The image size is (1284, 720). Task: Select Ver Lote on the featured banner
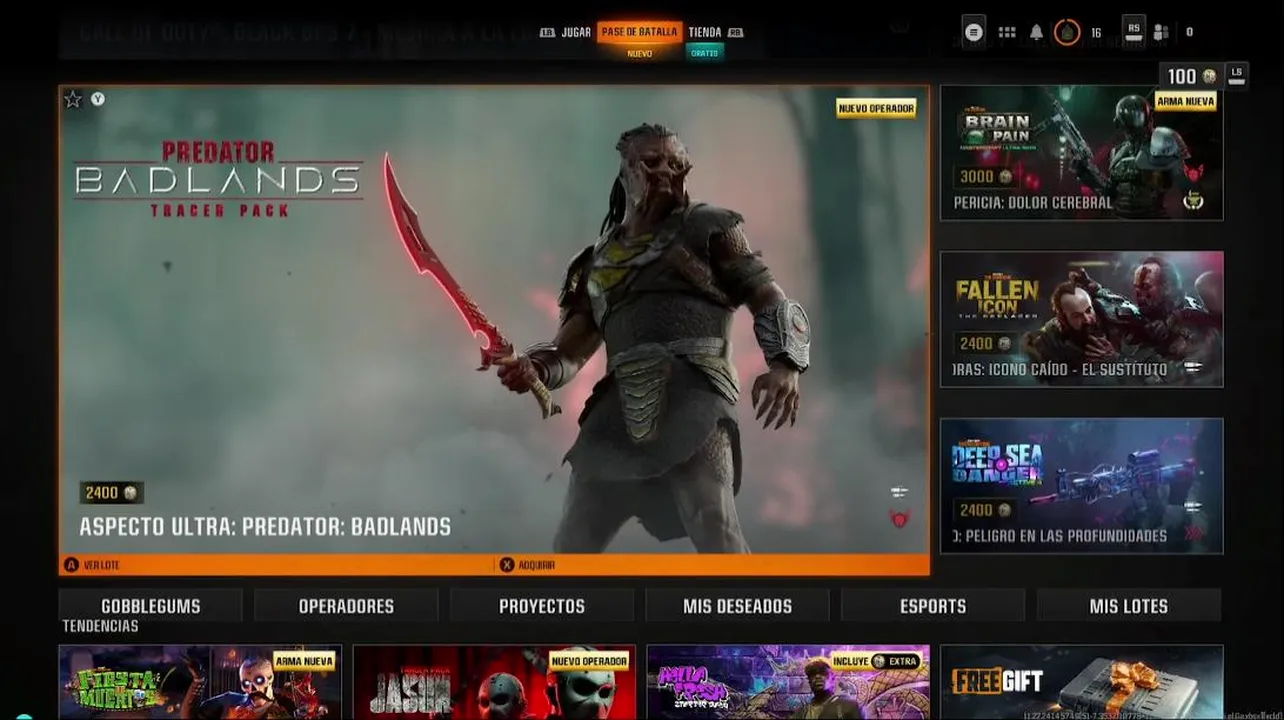point(102,565)
